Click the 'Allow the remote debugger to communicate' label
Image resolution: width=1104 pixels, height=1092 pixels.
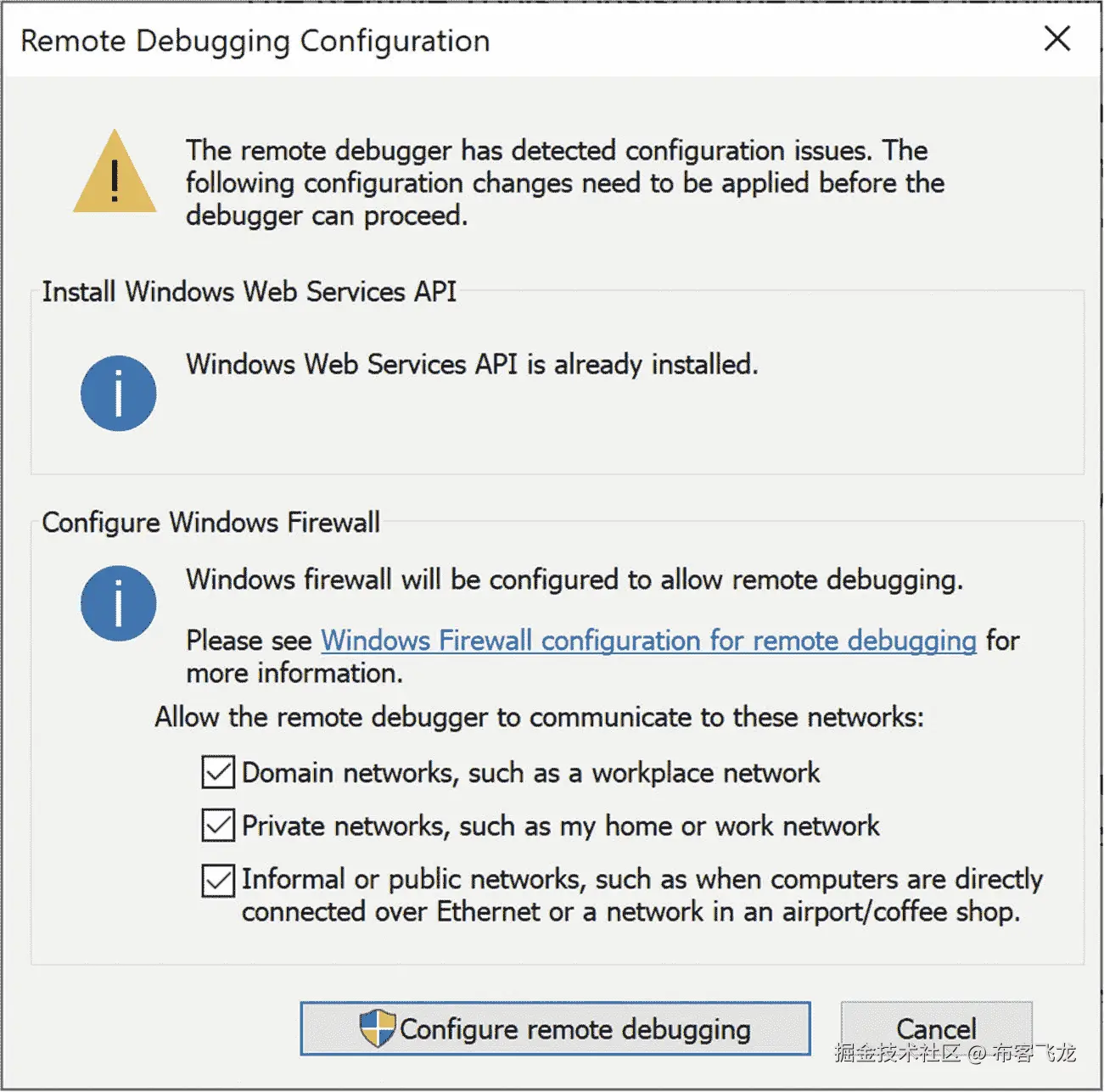(539, 718)
